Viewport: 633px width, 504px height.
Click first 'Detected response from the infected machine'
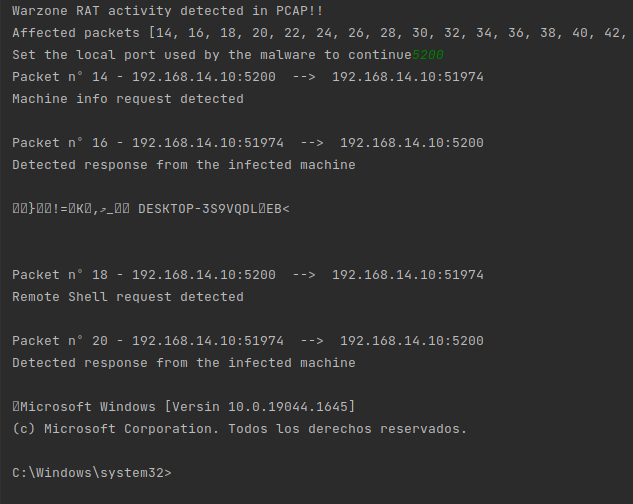coord(184,165)
